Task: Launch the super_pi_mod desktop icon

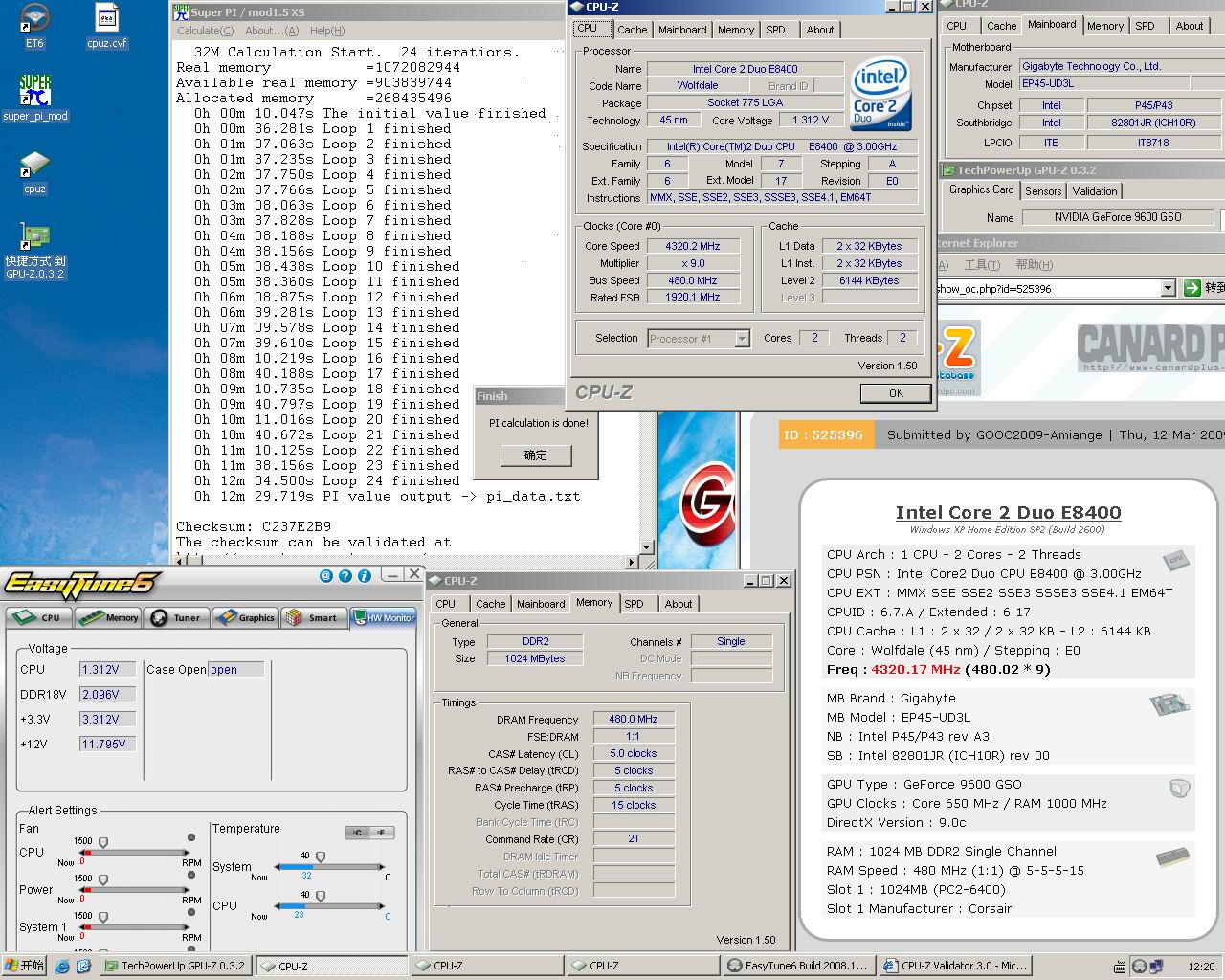Action: pyautogui.click(x=35, y=98)
